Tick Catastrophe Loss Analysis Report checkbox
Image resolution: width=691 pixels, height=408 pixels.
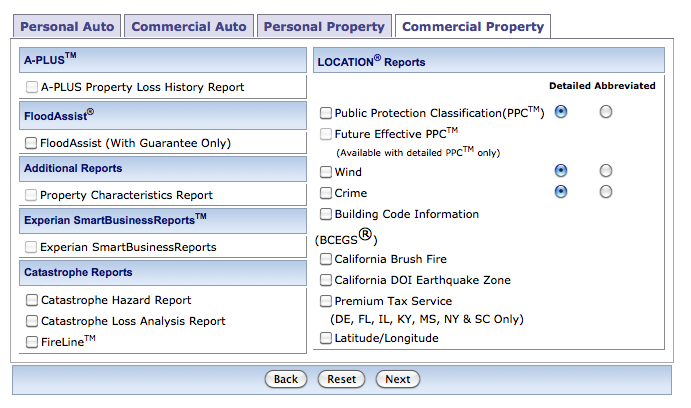[32, 321]
